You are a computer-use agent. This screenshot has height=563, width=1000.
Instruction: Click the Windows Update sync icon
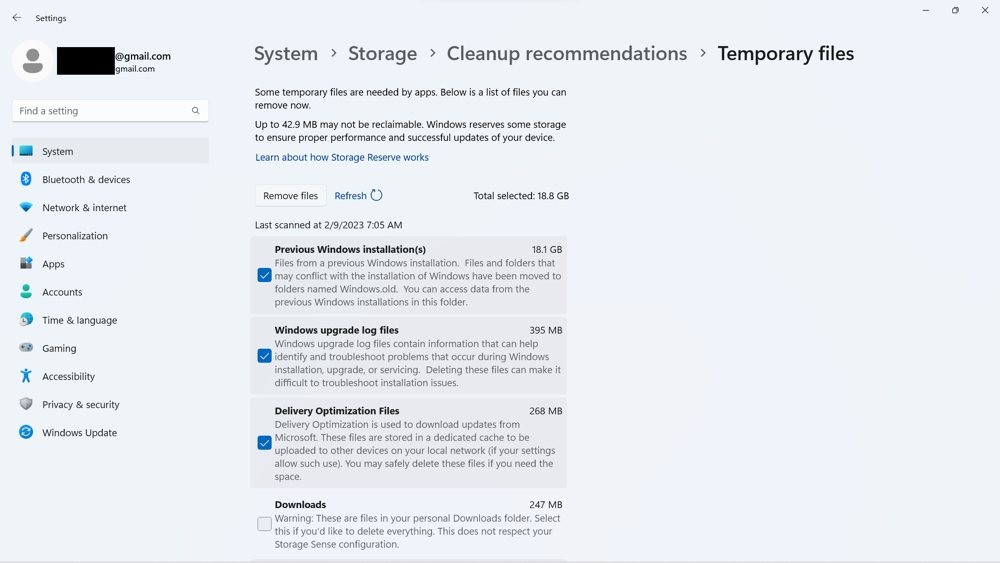[26, 432]
